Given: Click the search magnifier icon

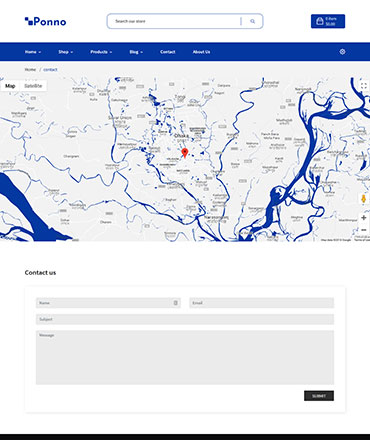Looking at the screenshot, I should pos(253,21).
